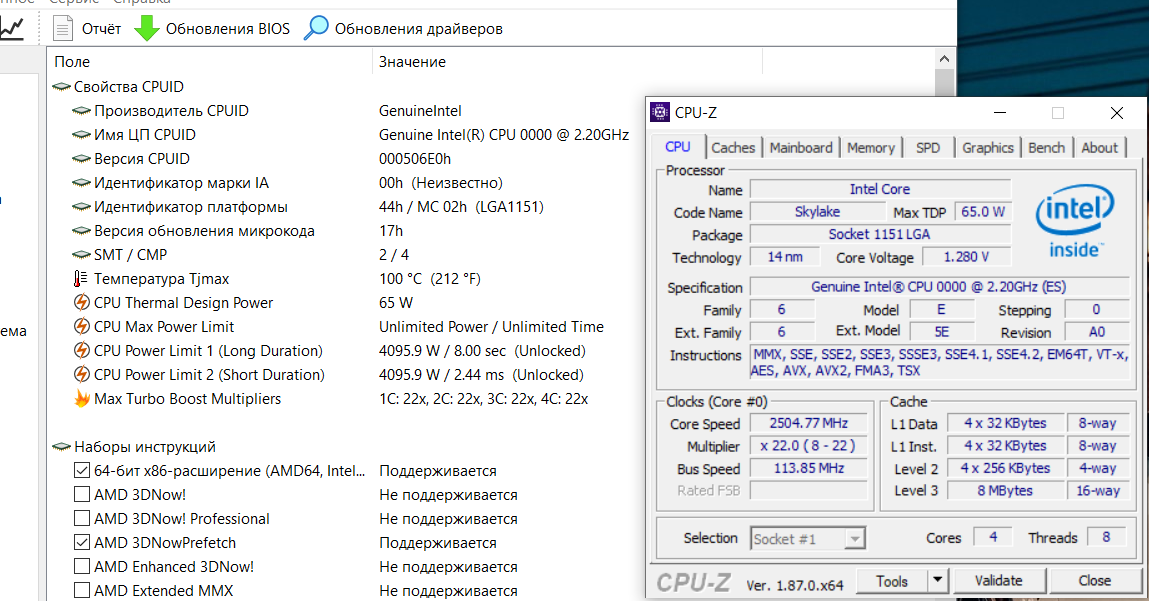Viewport: 1149px width, 601px height.
Task: Click the Close button in CPU-Z
Action: (x=1094, y=580)
